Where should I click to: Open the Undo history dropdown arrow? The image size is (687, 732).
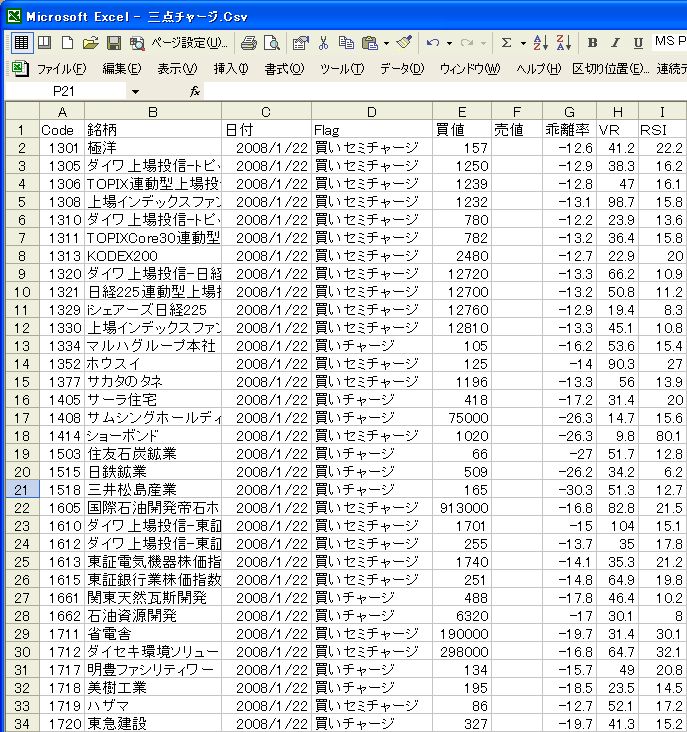click(450, 43)
